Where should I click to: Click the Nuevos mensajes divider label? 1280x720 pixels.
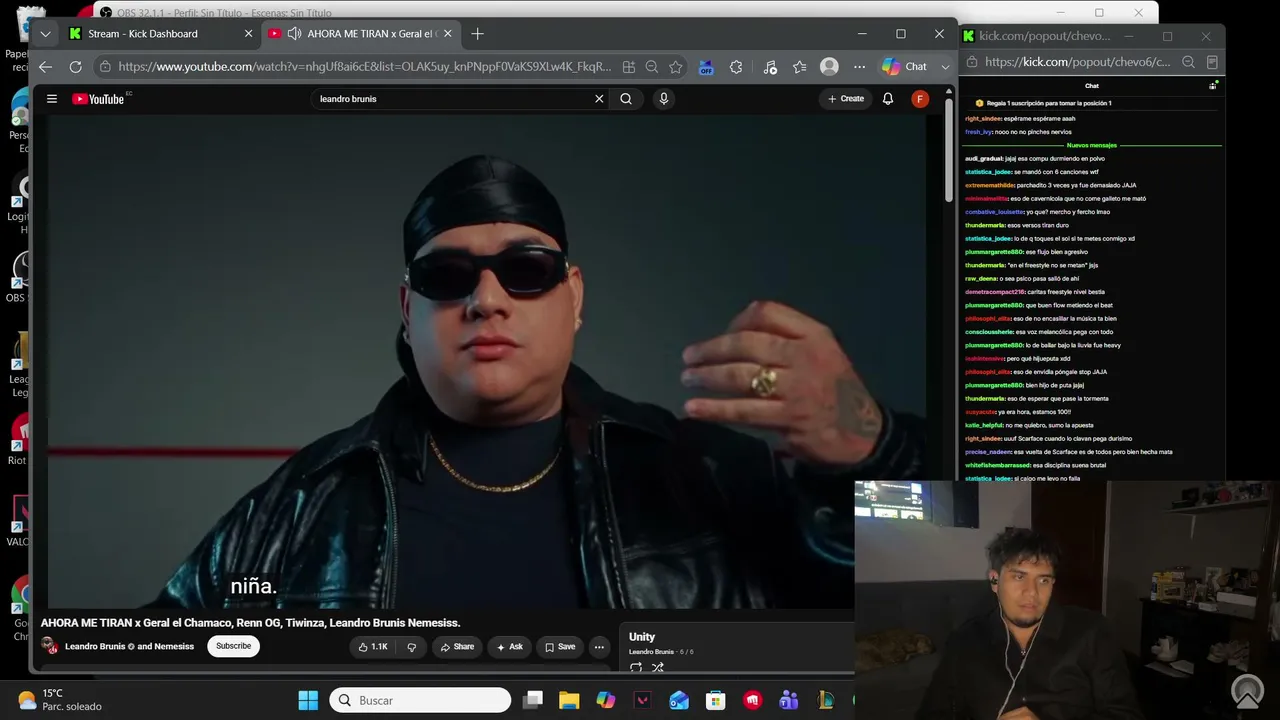click(x=1092, y=146)
